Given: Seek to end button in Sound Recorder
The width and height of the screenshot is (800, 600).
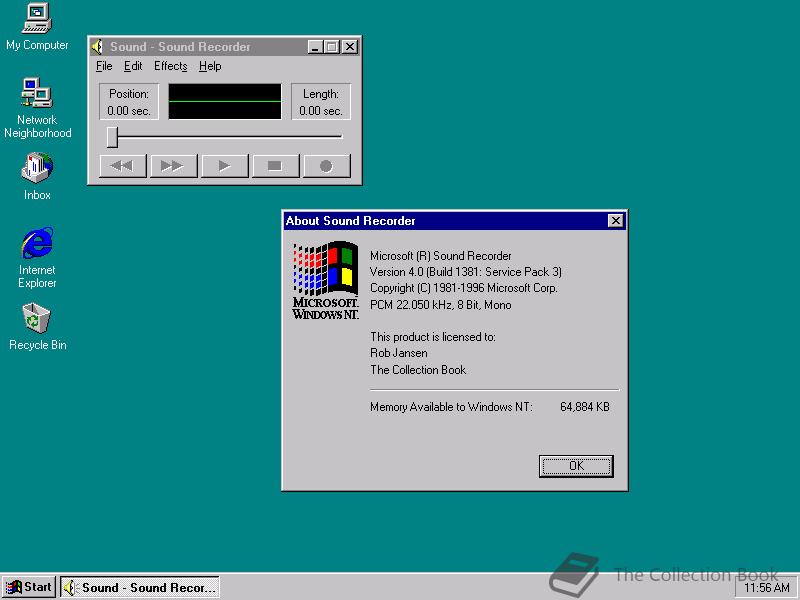Looking at the screenshot, I should coord(173,166).
